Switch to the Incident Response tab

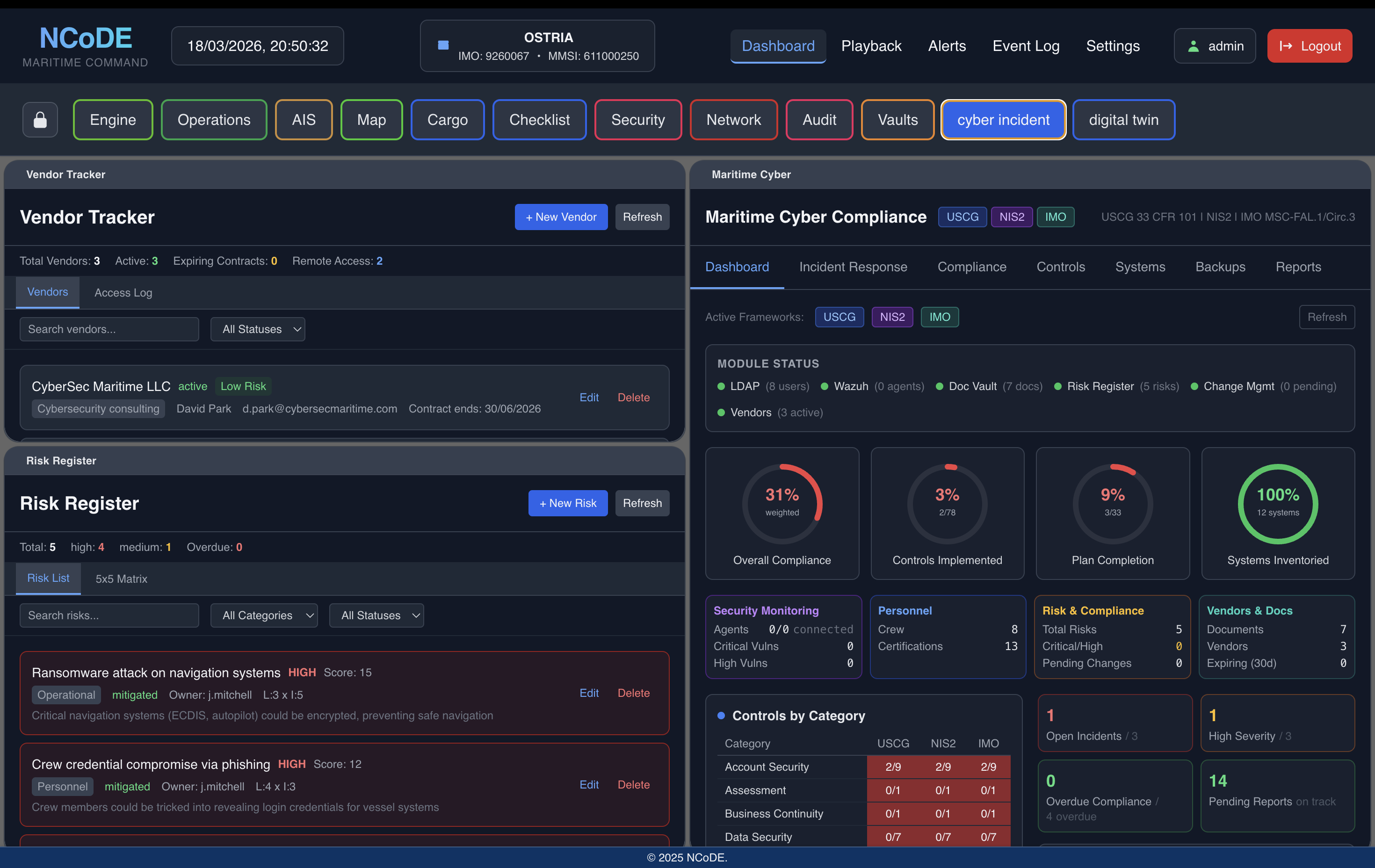pos(853,267)
